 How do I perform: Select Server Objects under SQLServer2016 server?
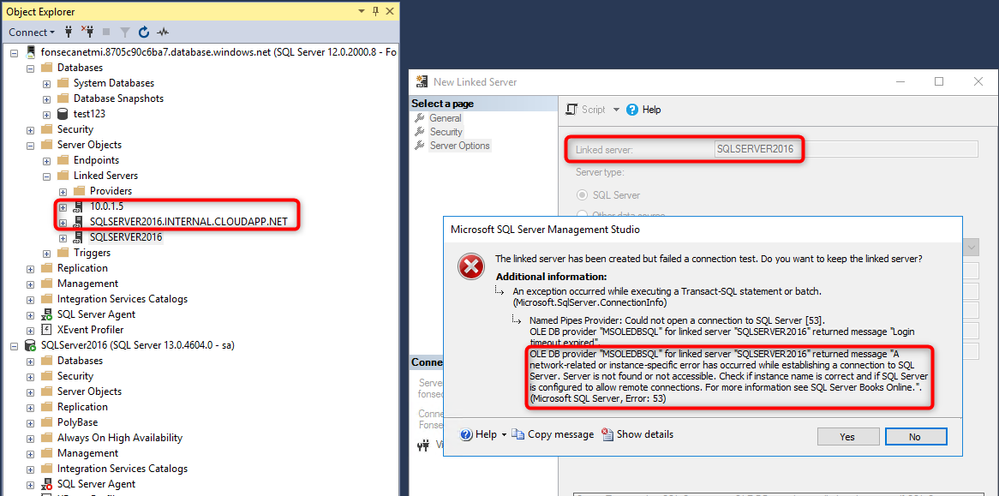(x=89, y=392)
